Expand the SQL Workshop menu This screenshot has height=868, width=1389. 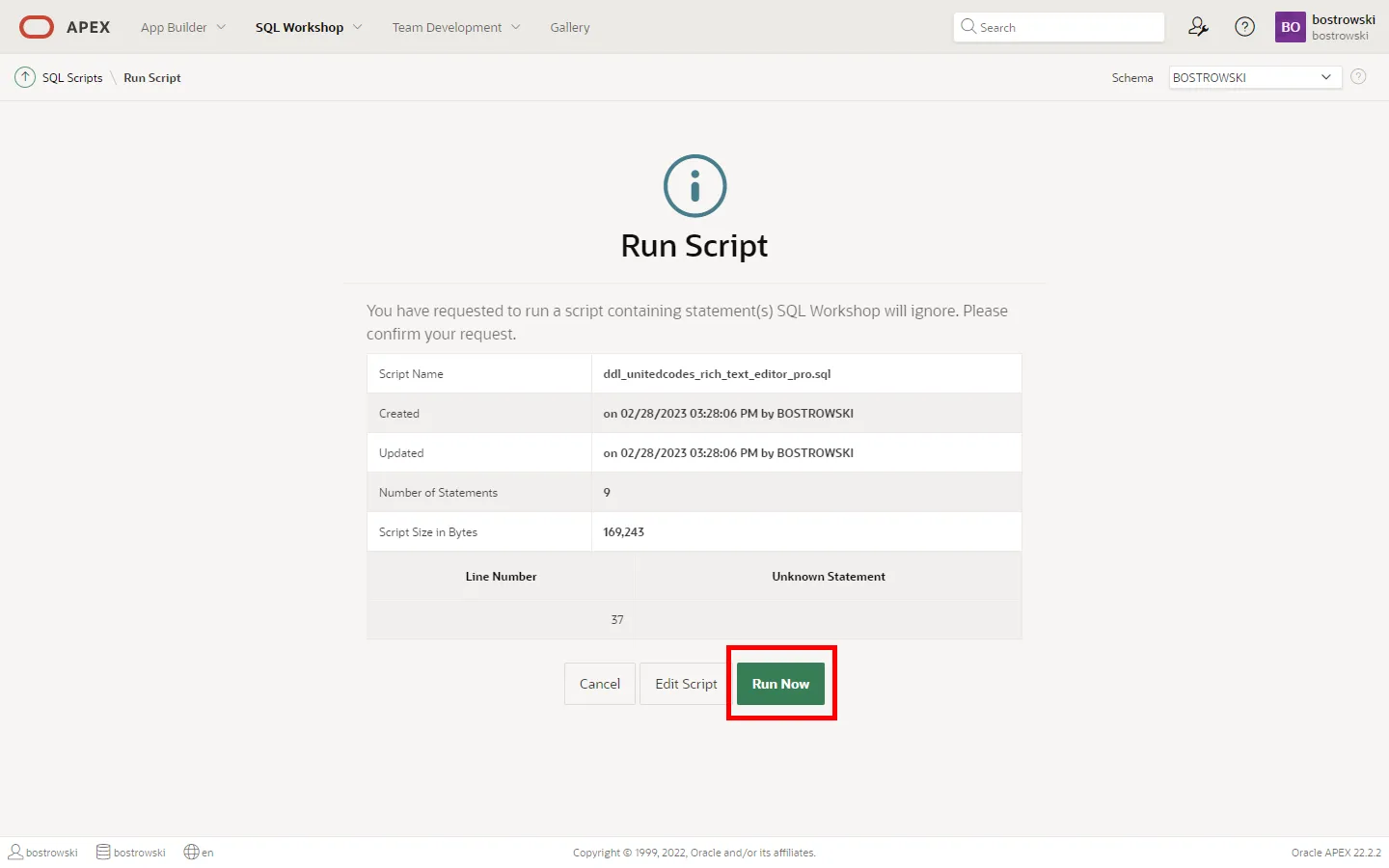point(308,27)
